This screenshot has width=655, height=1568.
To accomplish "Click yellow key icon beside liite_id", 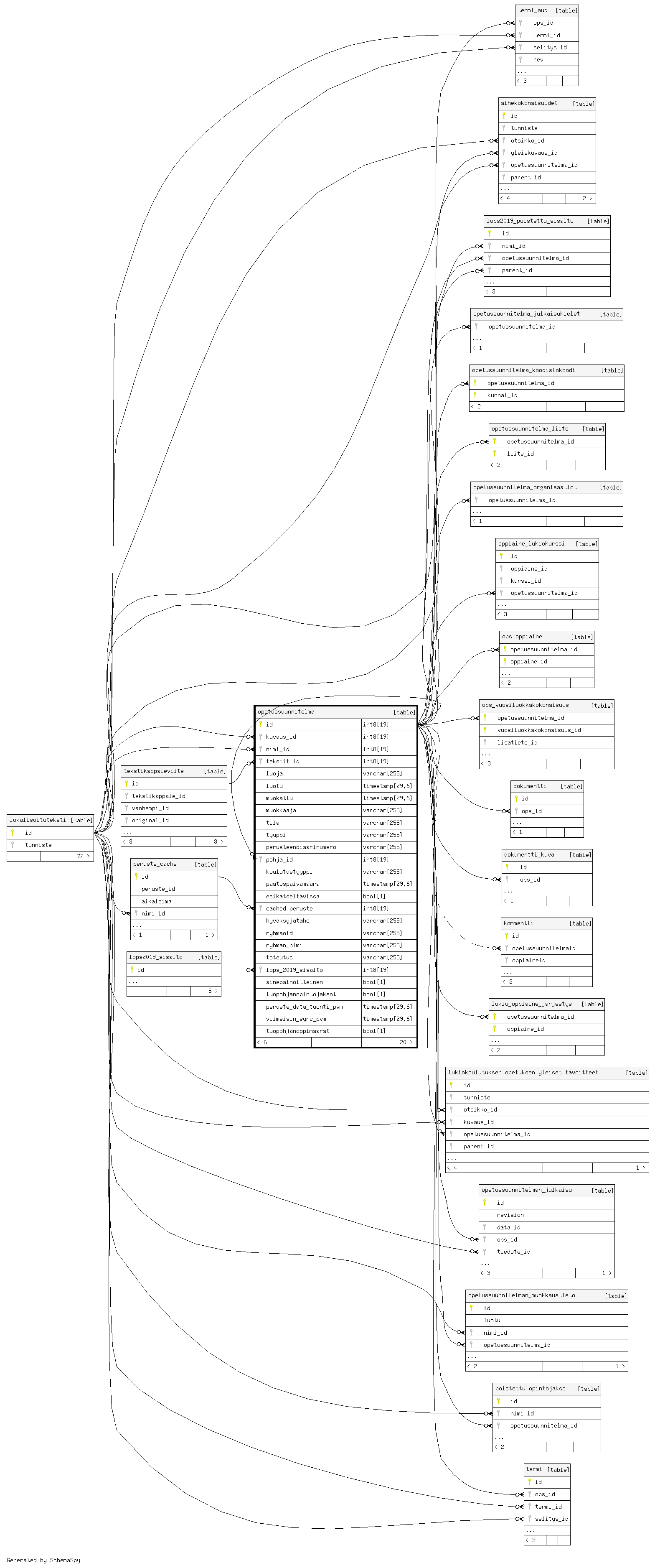I will (495, 454).
